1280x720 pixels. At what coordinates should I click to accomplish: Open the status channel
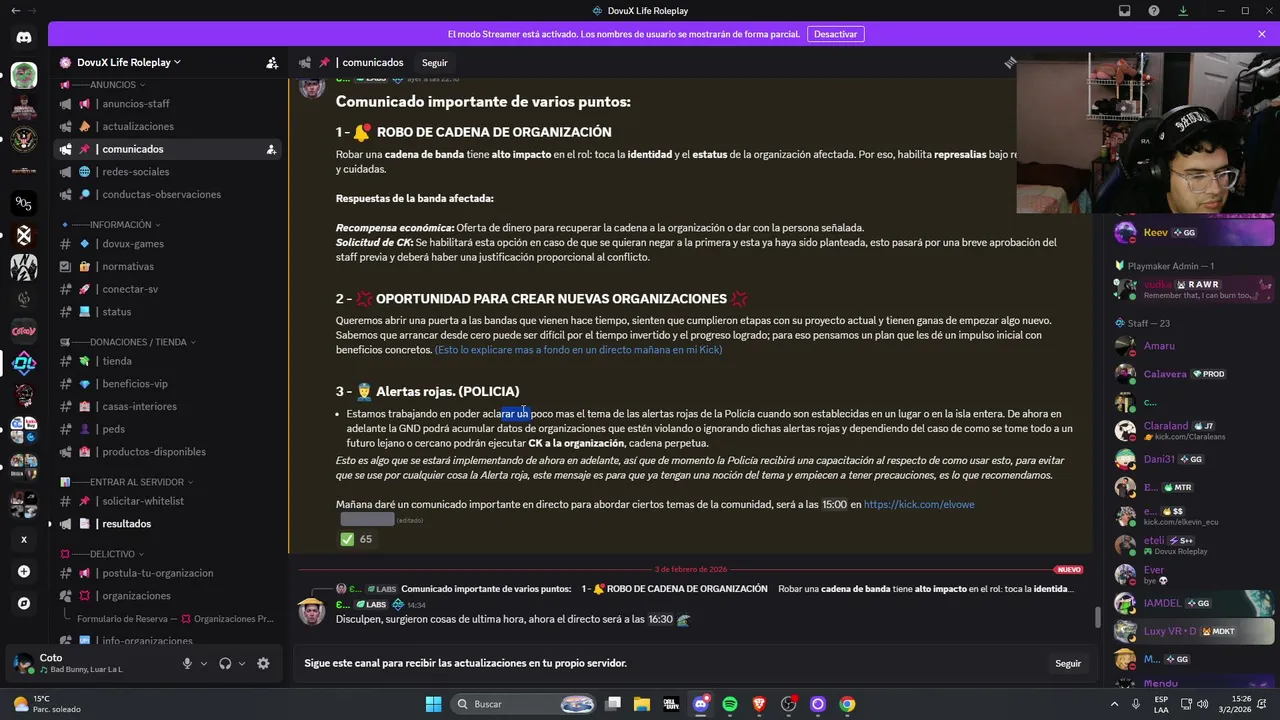pyautogui.click(x=167, y=312)
